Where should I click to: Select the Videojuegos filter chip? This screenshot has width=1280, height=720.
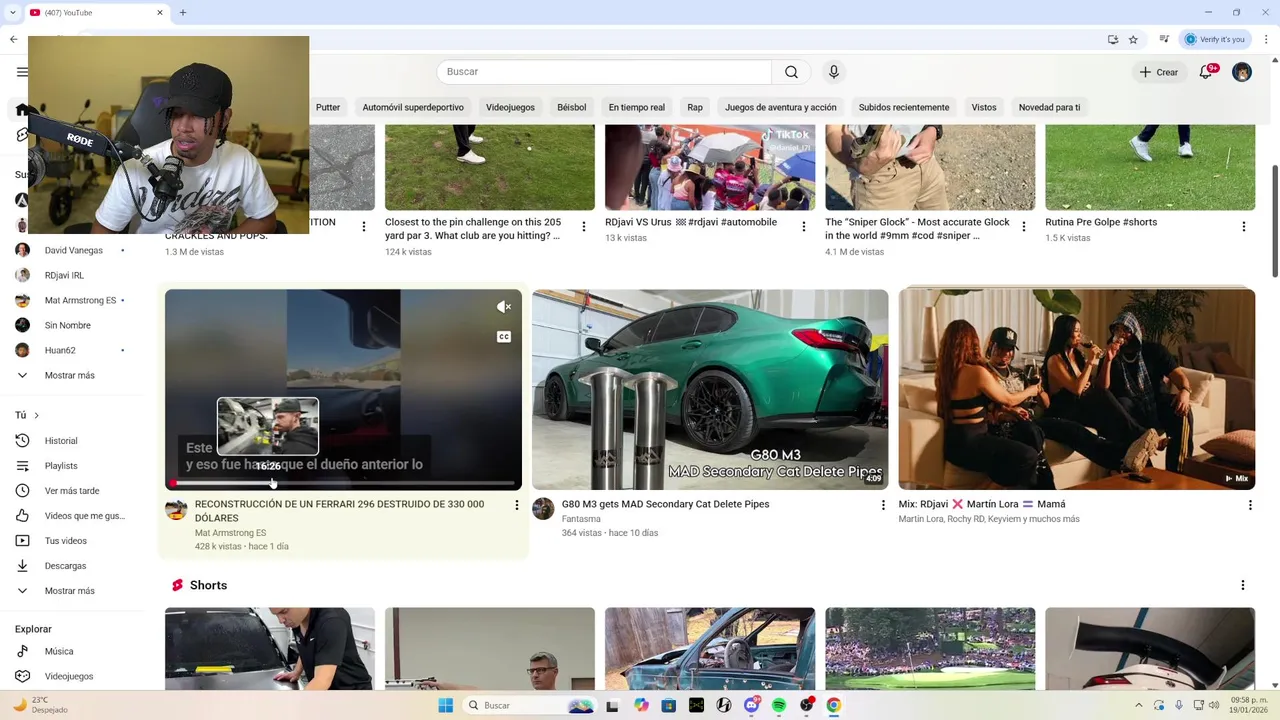pos(510,107)
